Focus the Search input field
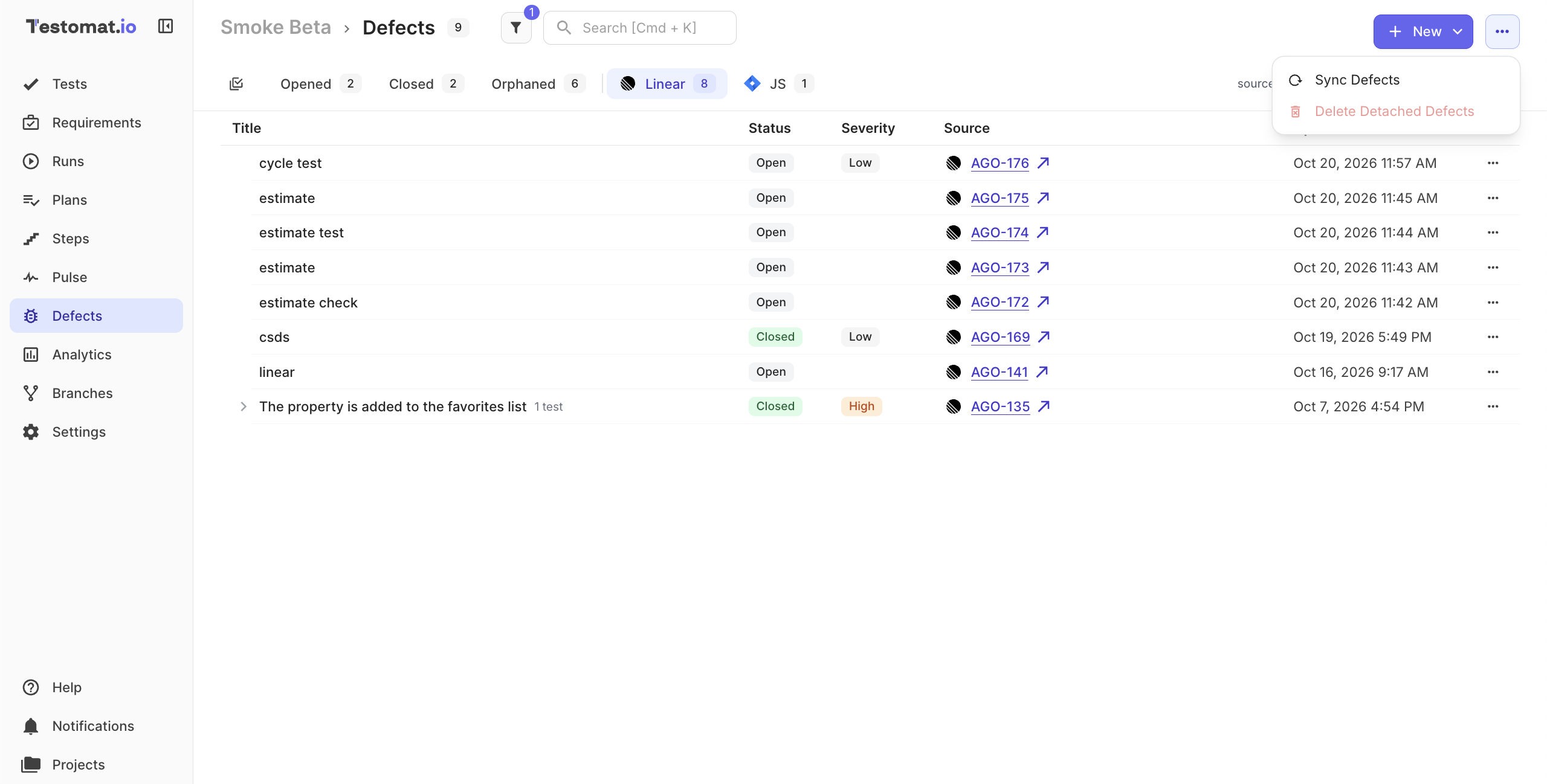Viewport: 1547px width, 784px height. pyautogui.click(x=640, y=28)
